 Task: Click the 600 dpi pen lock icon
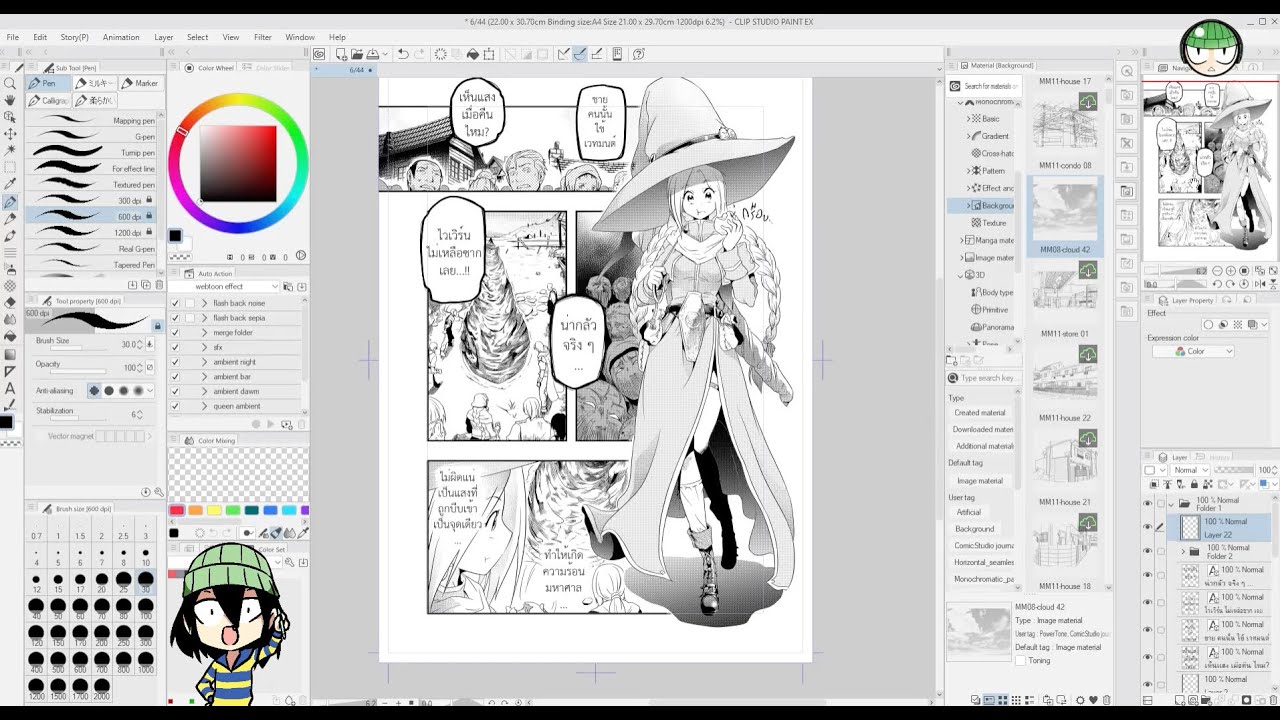pyautogui.click(x=149, y=216)
